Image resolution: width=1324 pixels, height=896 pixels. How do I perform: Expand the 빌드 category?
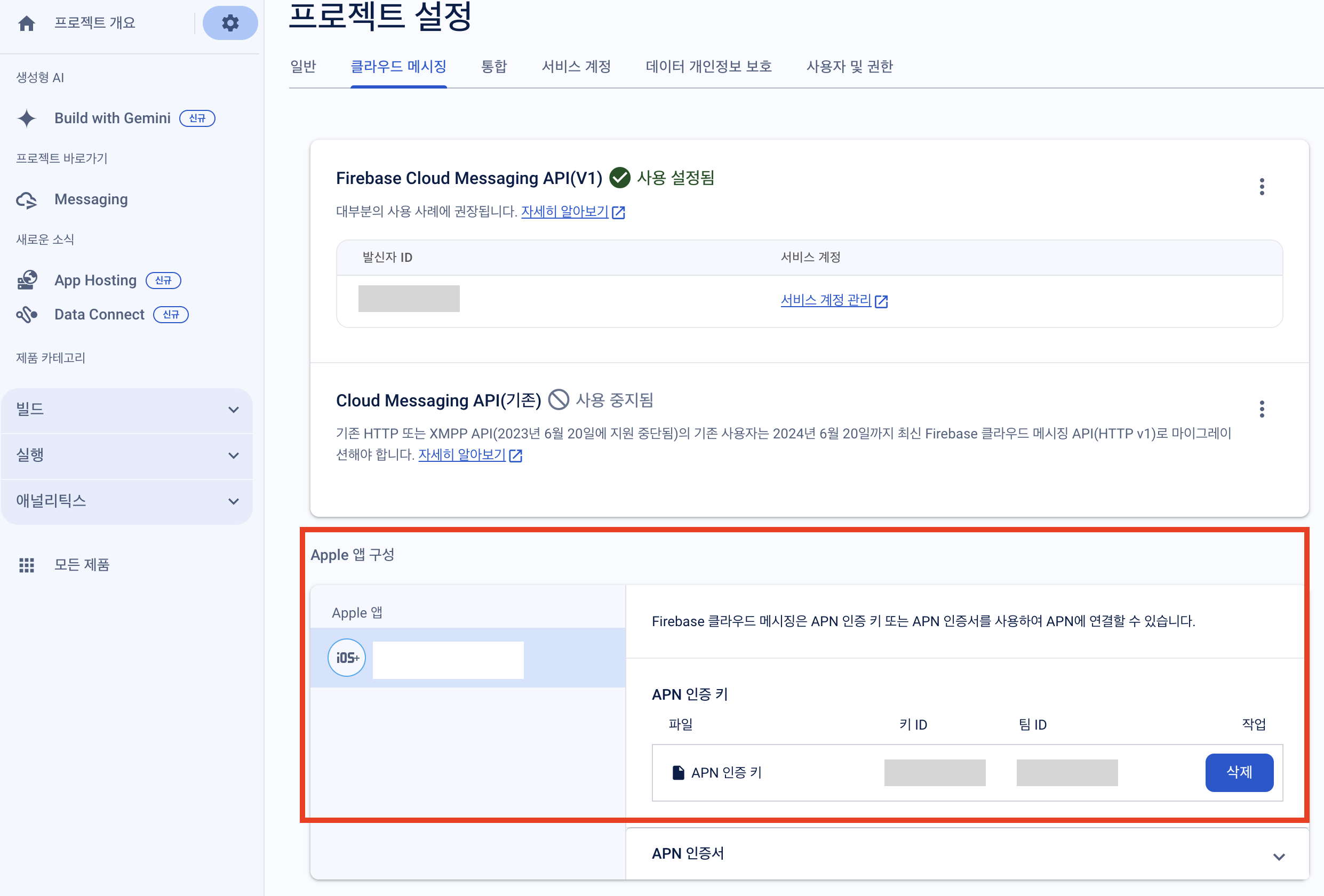pyautogui.click(x=233, y=410)
